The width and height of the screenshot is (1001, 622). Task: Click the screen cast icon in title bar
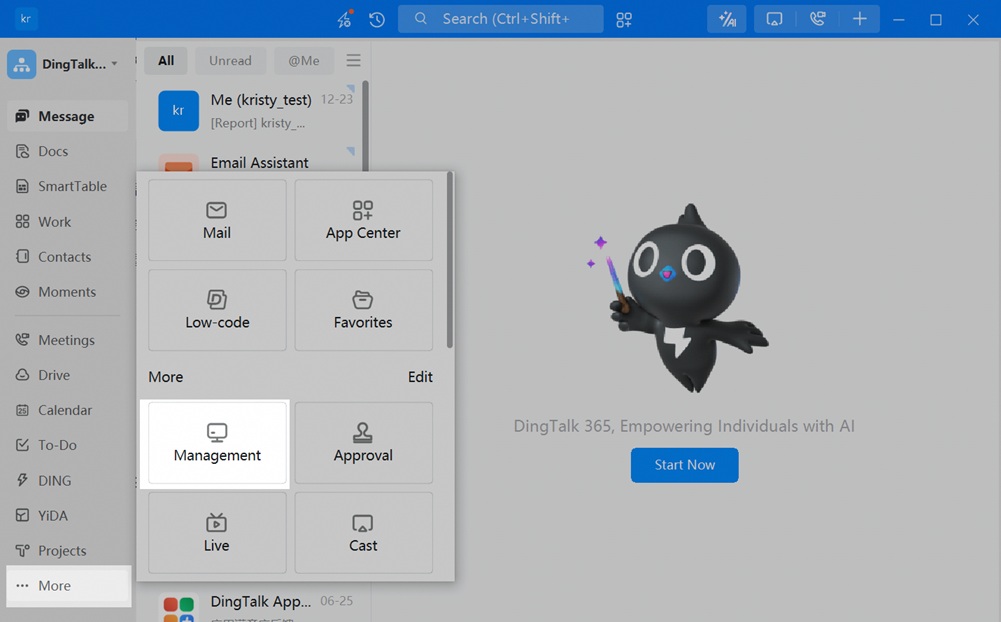[774, 19]
